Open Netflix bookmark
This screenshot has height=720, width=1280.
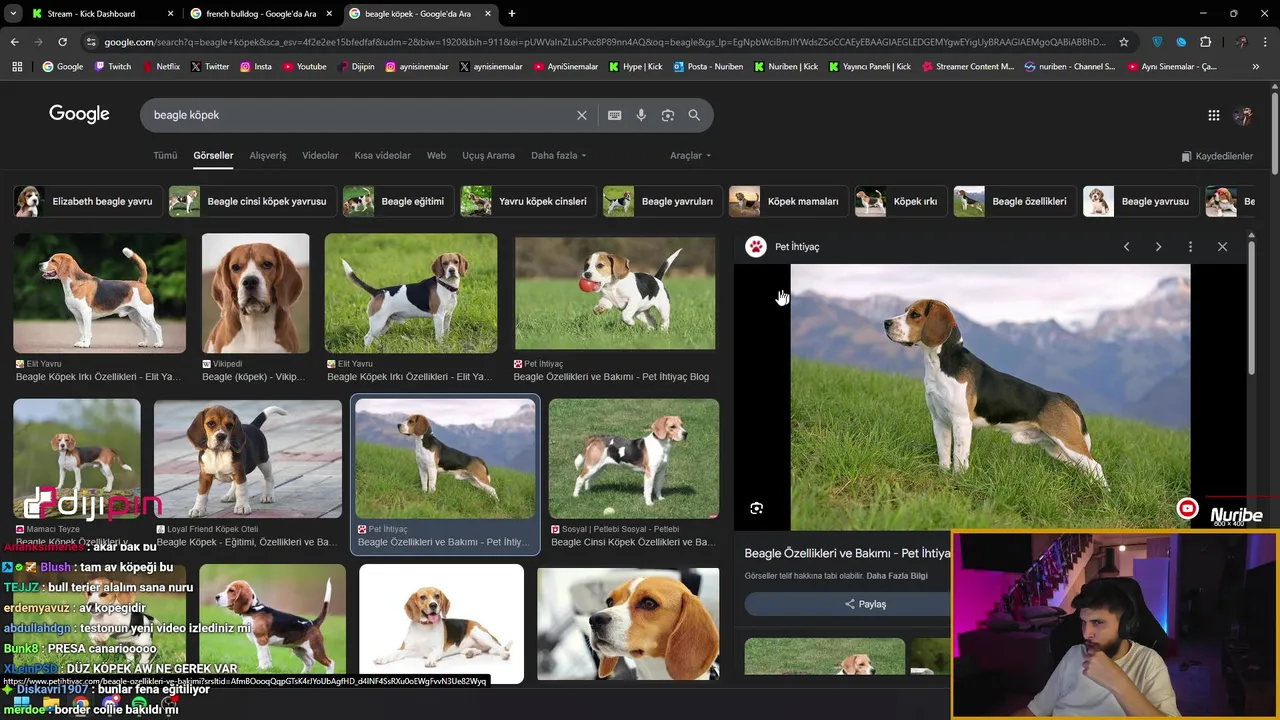pyautogui.click(x=160, y=66)
